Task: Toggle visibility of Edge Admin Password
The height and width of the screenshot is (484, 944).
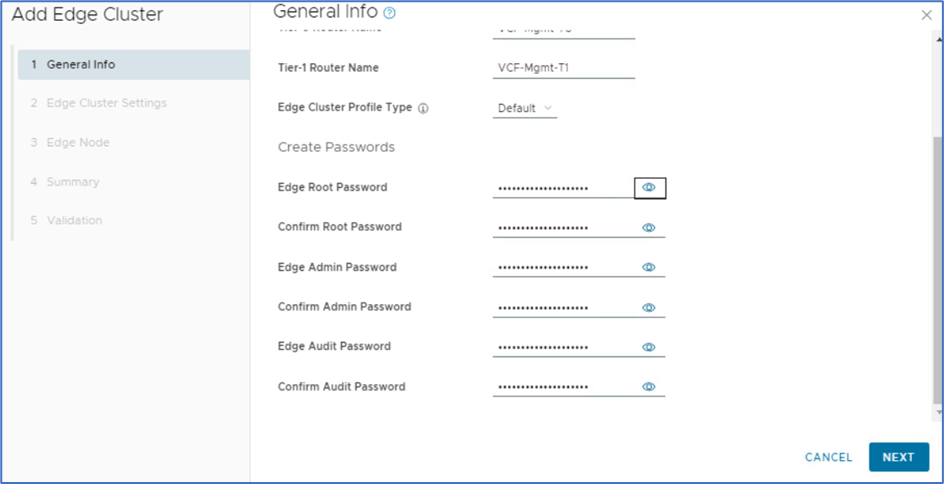Action: pyautogui.click(x=649, y=267)
